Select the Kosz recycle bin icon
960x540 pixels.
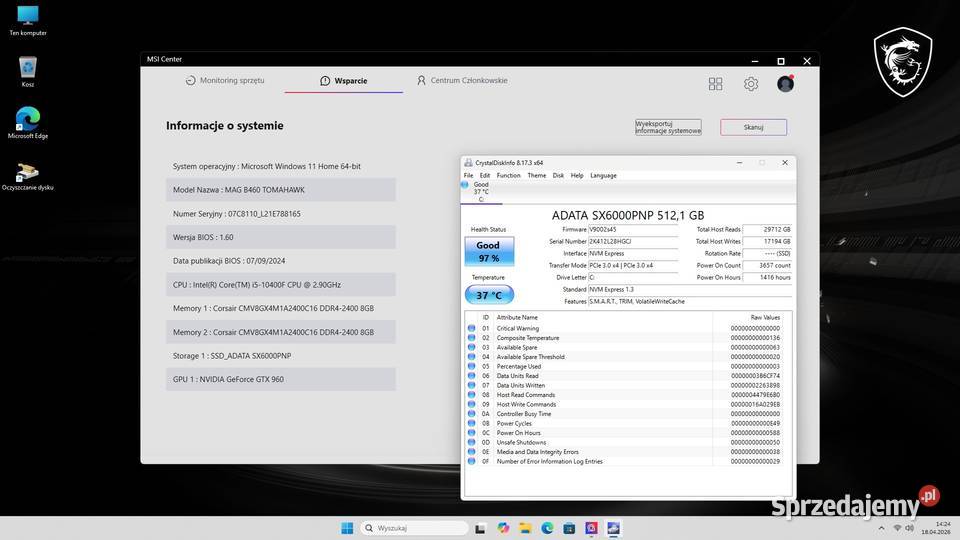pos(27,68)
